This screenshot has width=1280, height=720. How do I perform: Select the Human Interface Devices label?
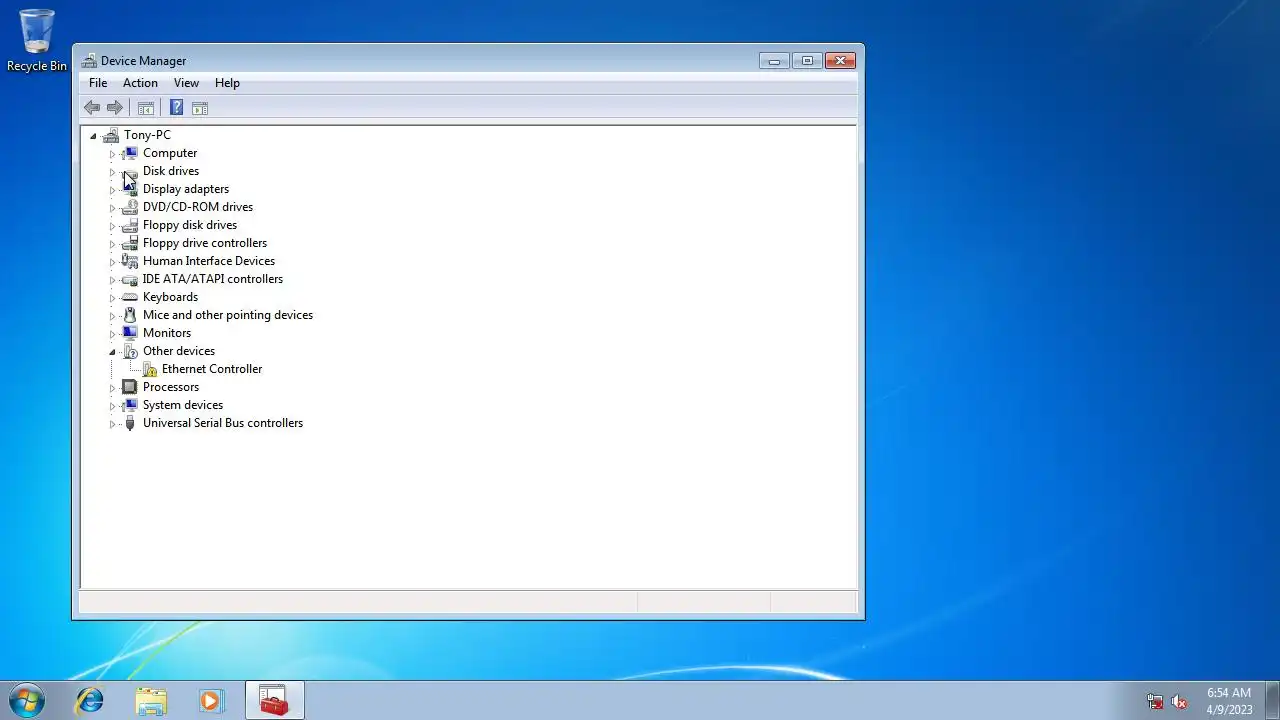click(209, 261)
